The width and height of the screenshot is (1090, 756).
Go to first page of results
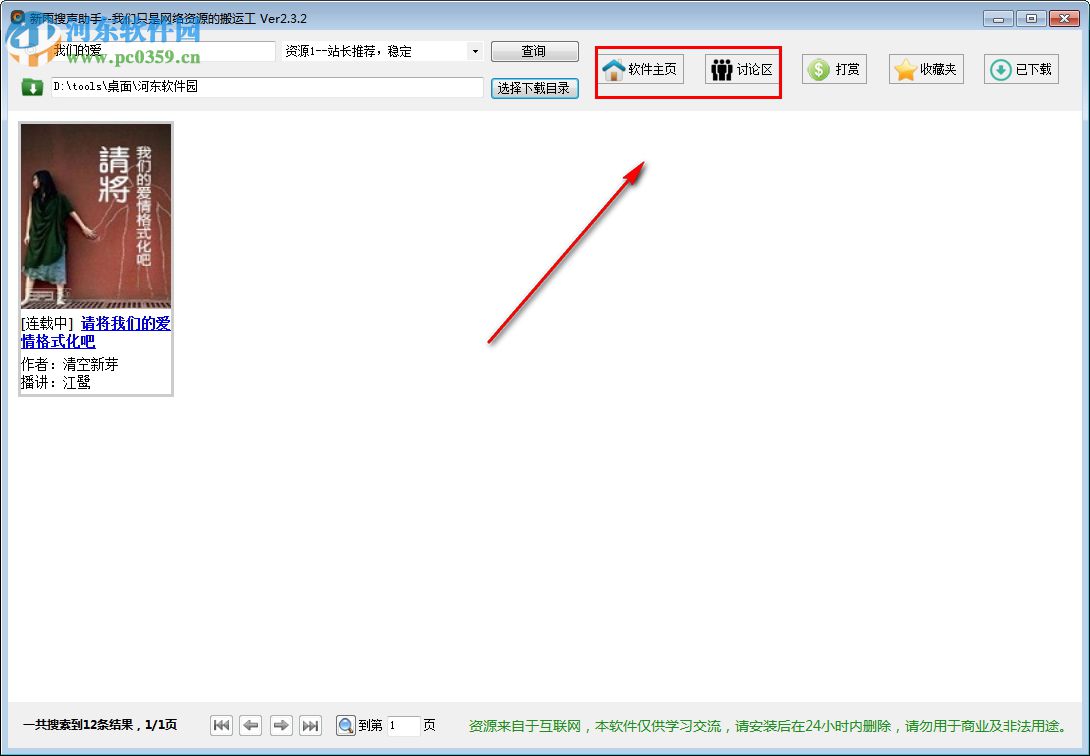coord(221,725)
